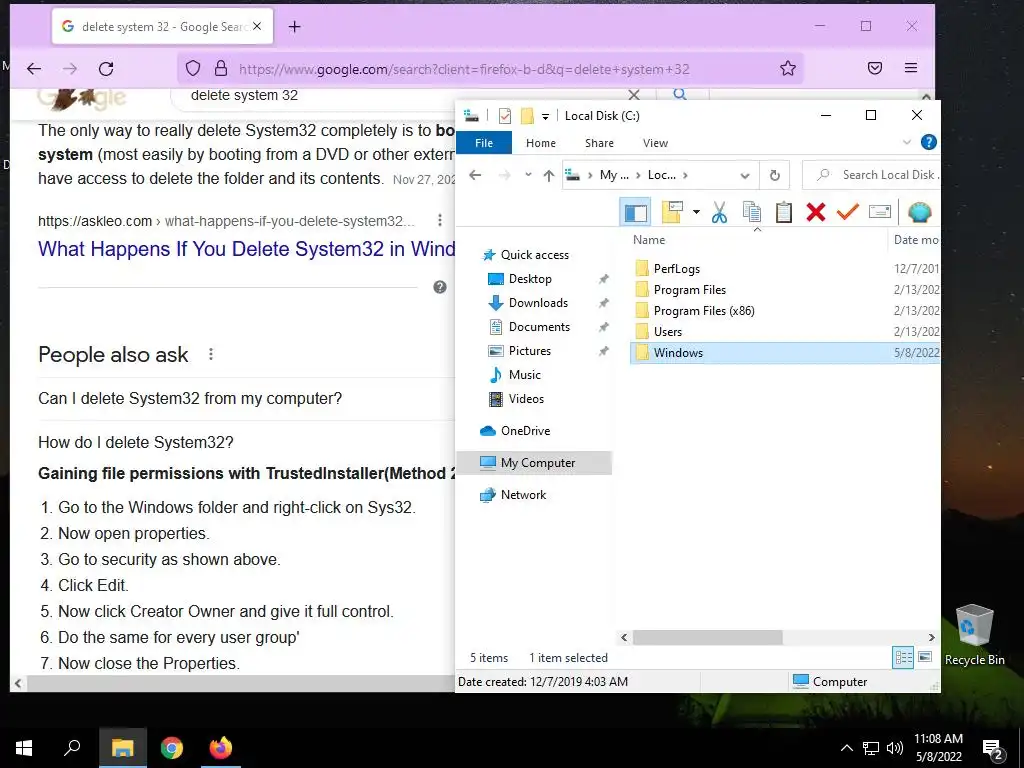Viewport: 1024px width, 768px height.
Task: Open the View ribbon tab
Action: tap(655, 143)
